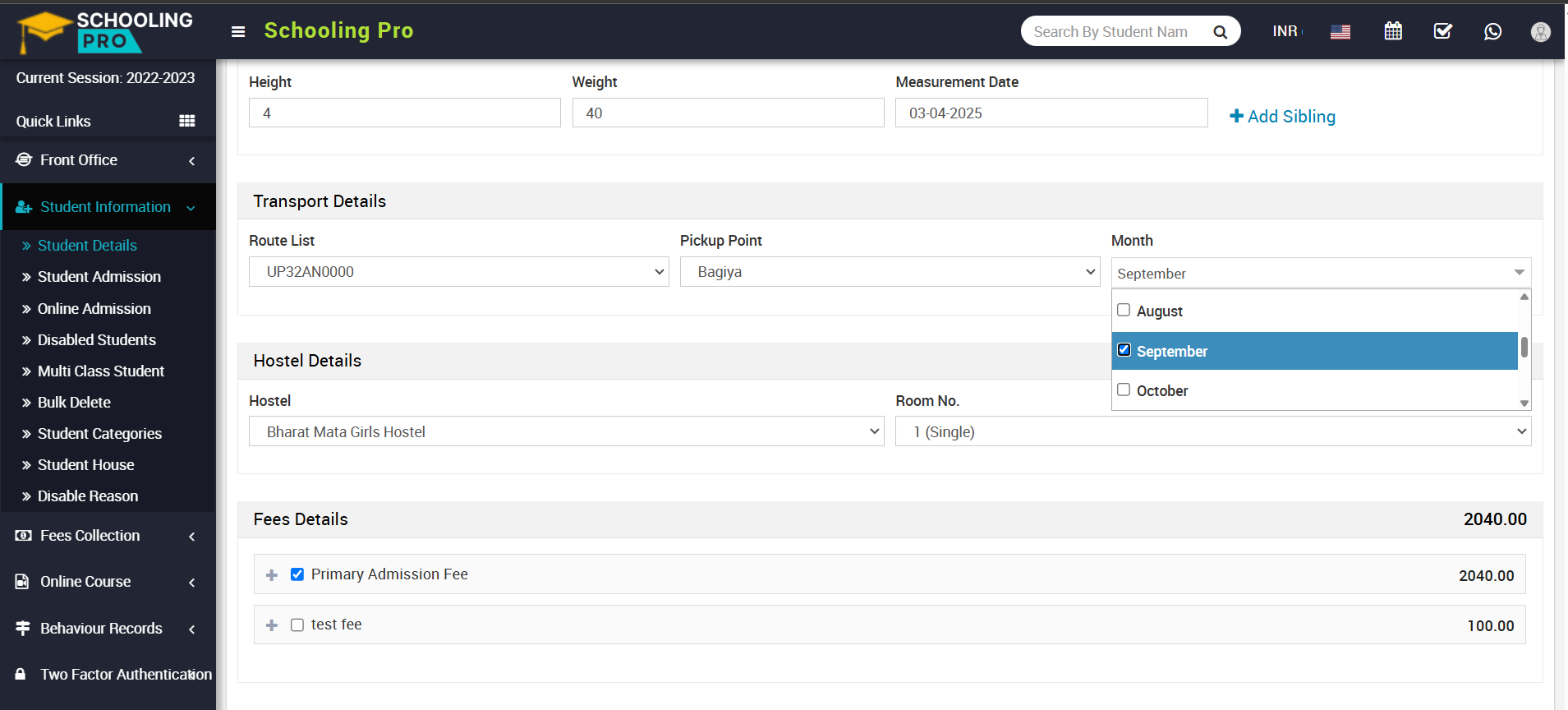This screenshot has height=710, width=1568.
Task: Toggle the hamburger sidebar menu
Action: 238,32
